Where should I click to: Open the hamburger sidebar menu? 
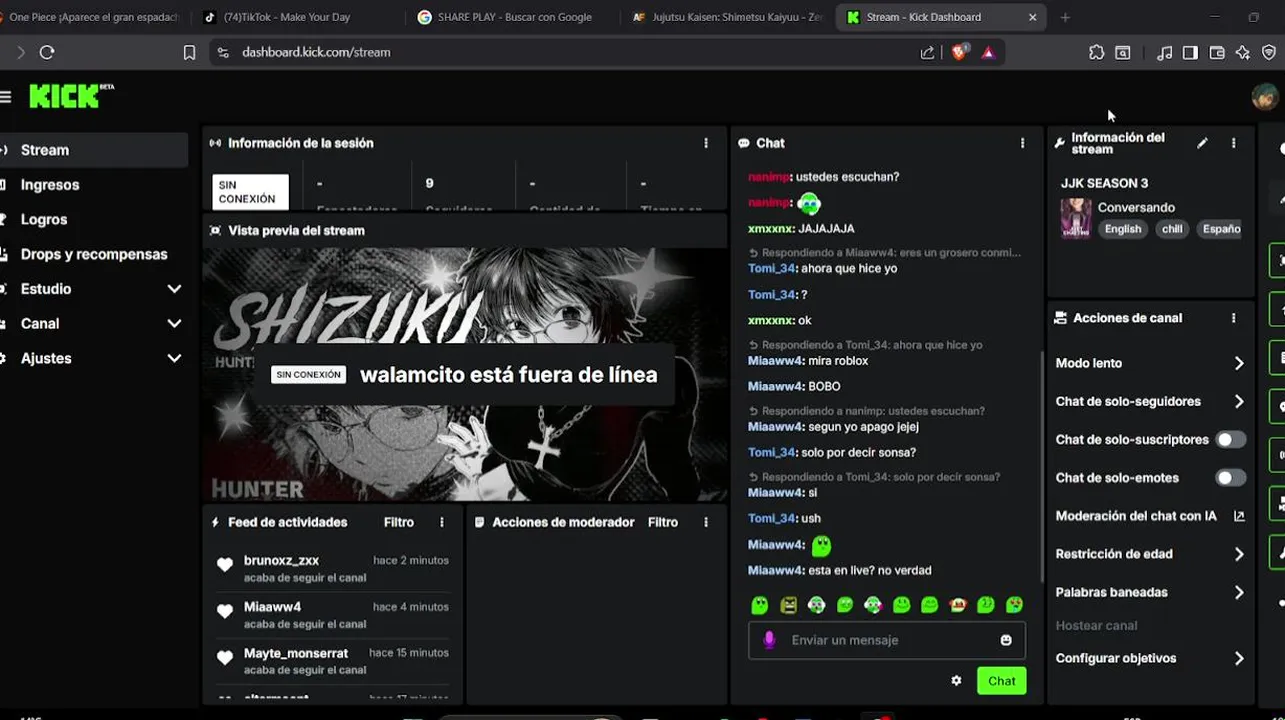click(x=5, y=96)
